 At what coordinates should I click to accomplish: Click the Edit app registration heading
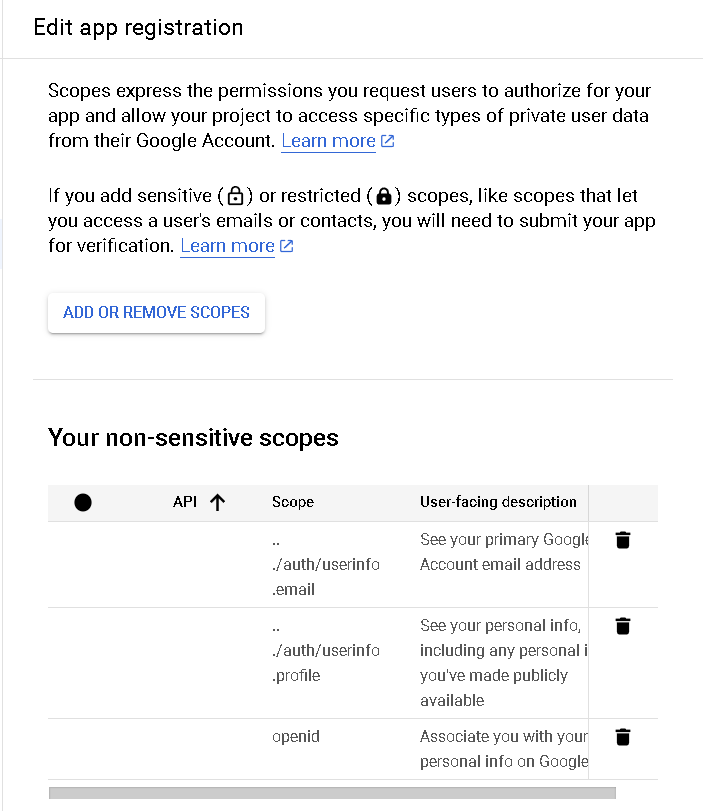pyautogui.click(x=138, y=27)
